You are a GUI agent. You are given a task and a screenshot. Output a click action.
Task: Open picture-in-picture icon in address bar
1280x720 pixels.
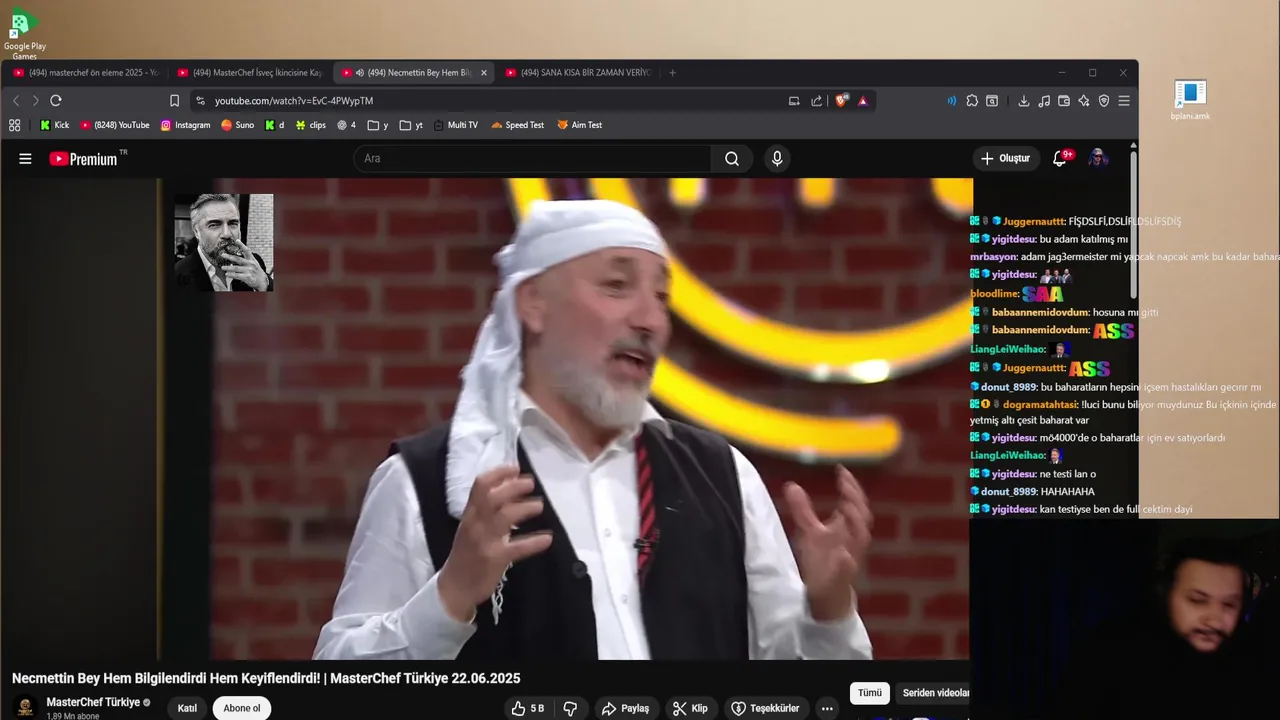tap(794, 101)
